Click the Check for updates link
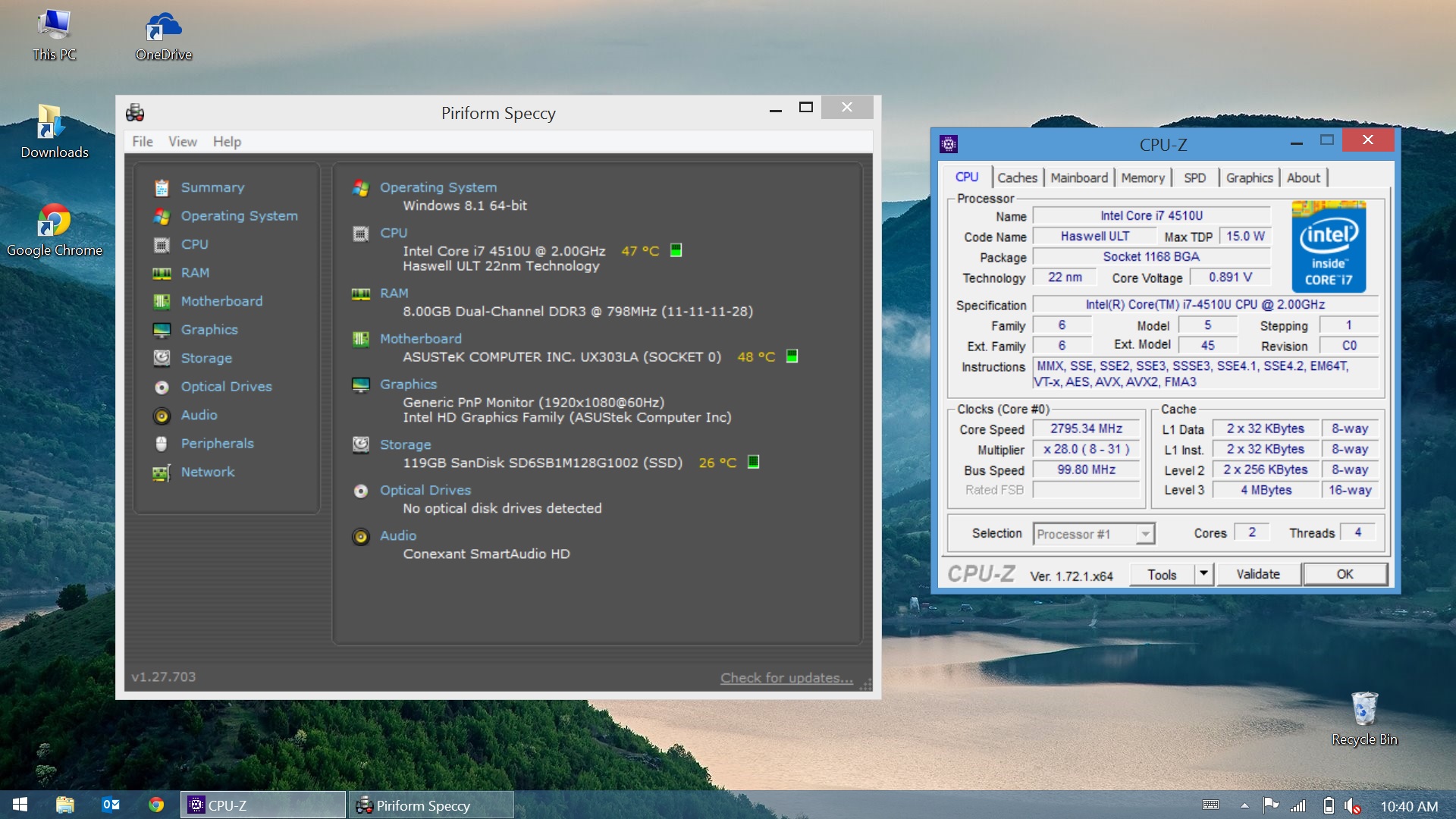This screenshot has width=1456, height=819. click(x=786, y=678)
